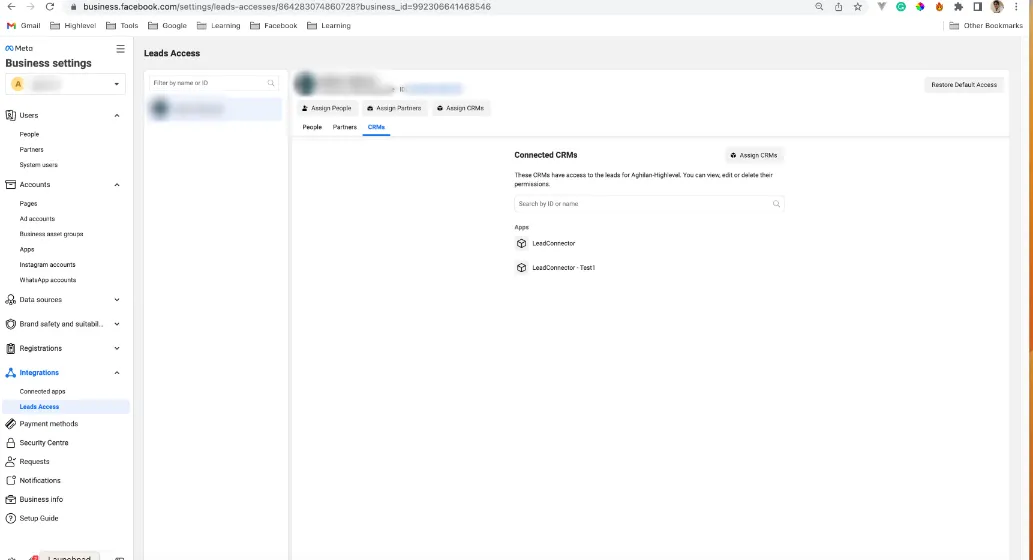Image resolution: width=1033 pixels, height=560 pixels.
Task: Select the LeadConnector - Test1 app
Action: pyautogui.click(x=563, y=267)
